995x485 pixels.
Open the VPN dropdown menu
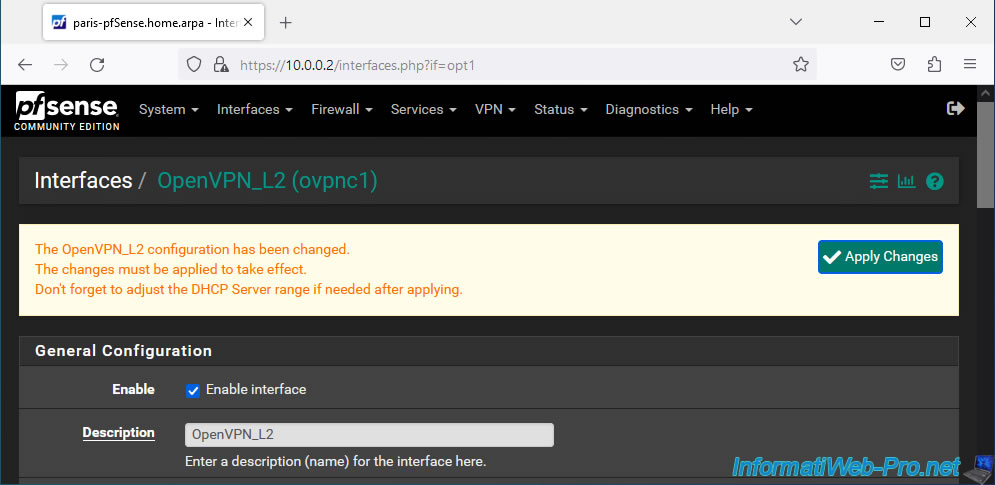(x=496, y=109)
